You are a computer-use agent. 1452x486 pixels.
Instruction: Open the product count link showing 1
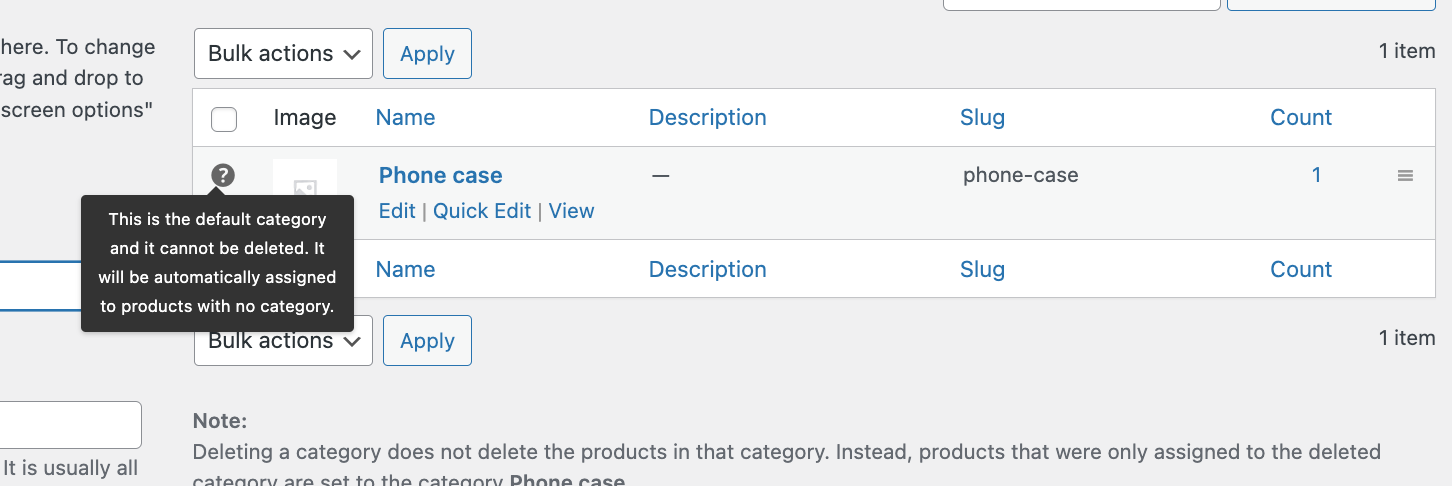[x=1316, y=175]
